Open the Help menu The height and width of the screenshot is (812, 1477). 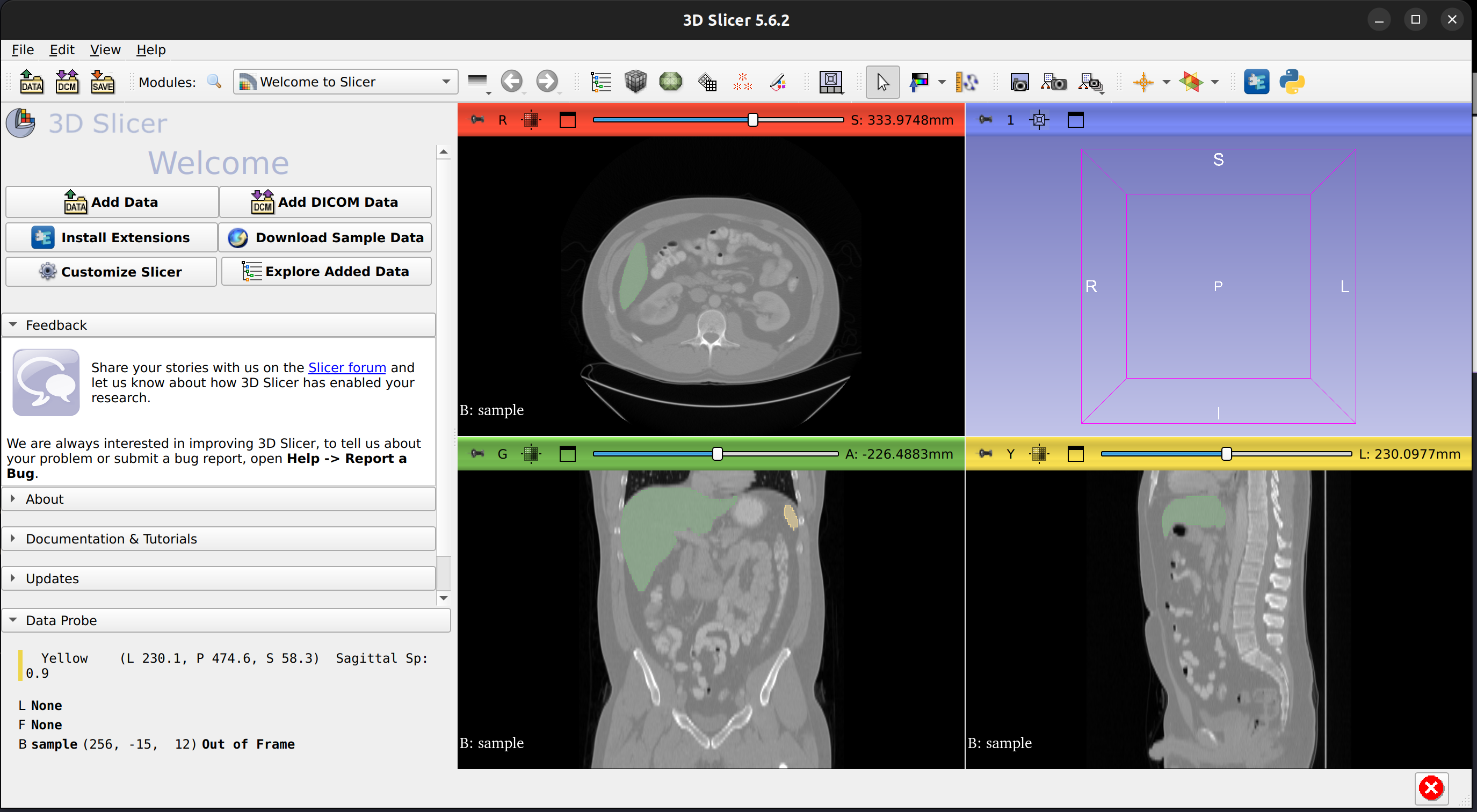point(151,50)
